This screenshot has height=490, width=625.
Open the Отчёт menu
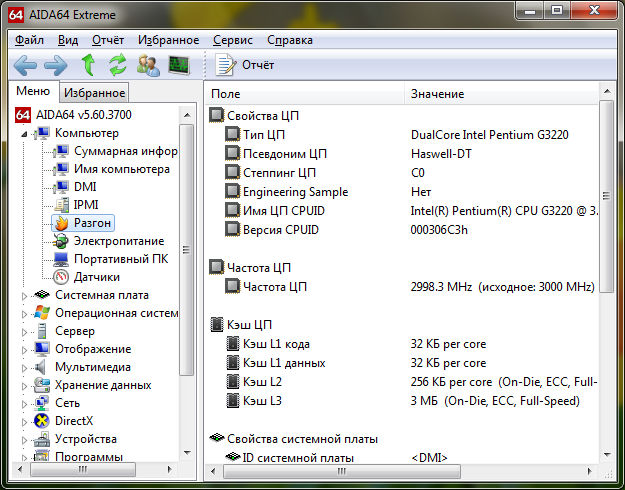tap(108, 40)
